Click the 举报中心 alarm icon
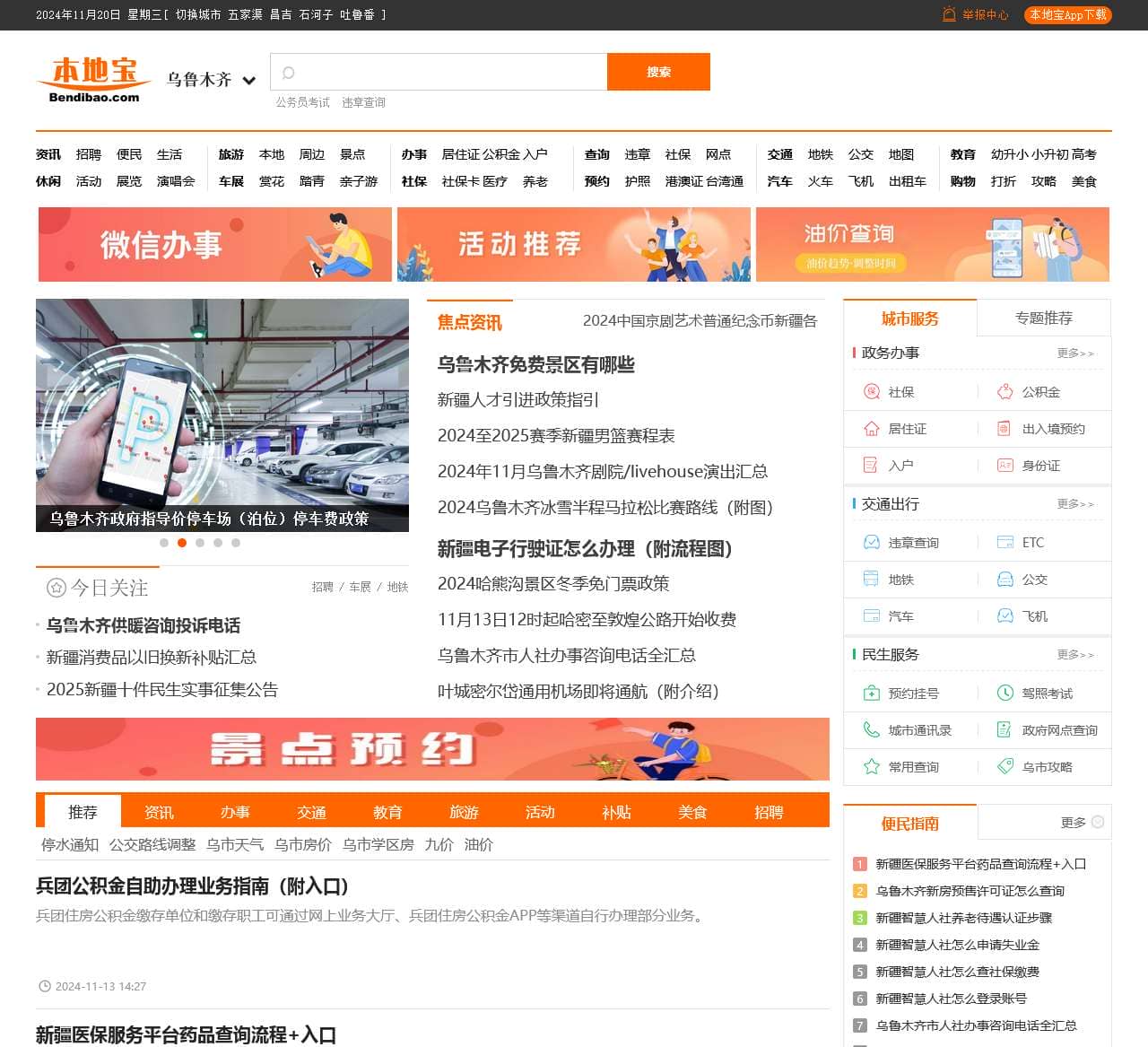 (x=949, y=14)
